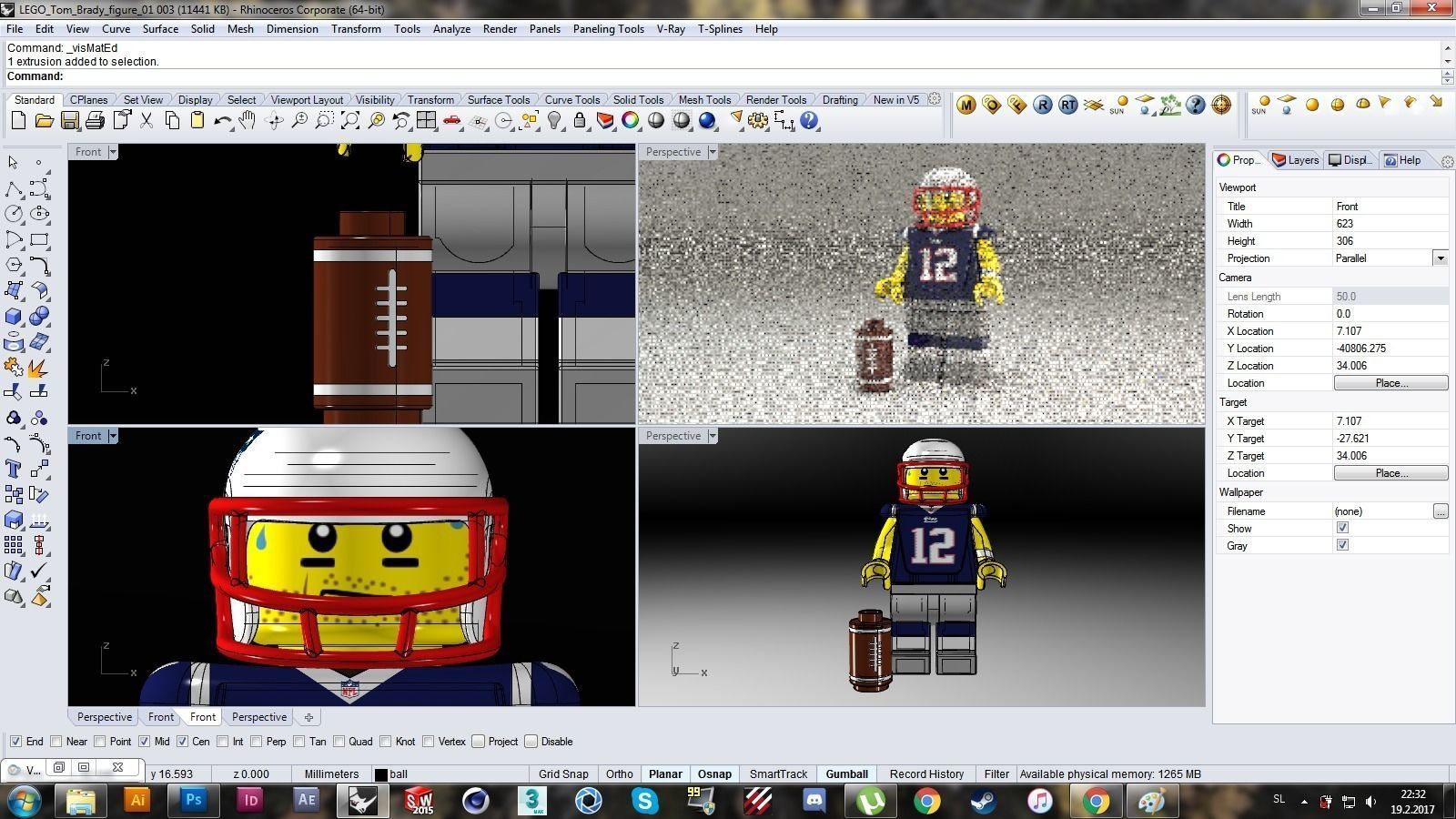
Task: Open Google Chrome from the taskbar
Action: (927, 801)
